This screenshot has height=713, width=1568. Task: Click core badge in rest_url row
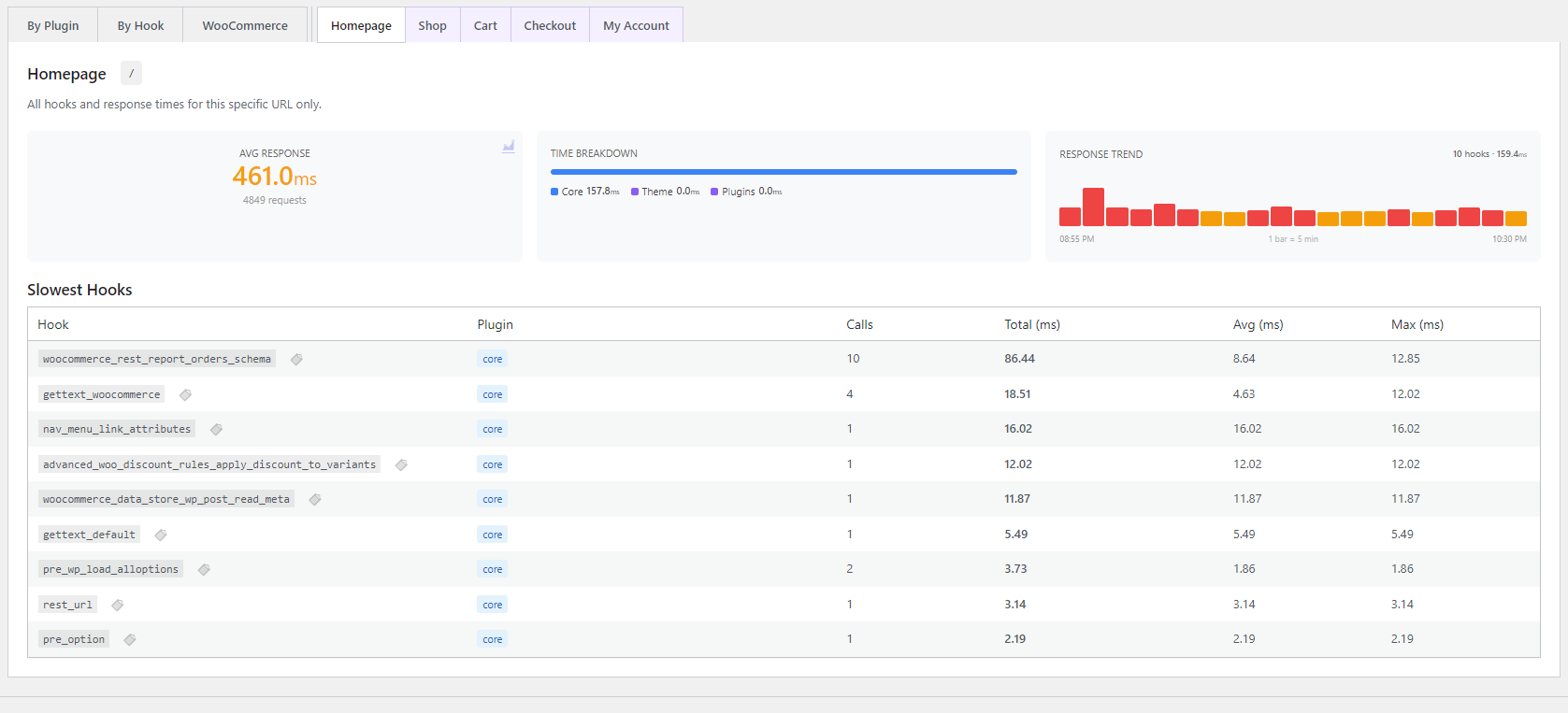pos(493,605)
